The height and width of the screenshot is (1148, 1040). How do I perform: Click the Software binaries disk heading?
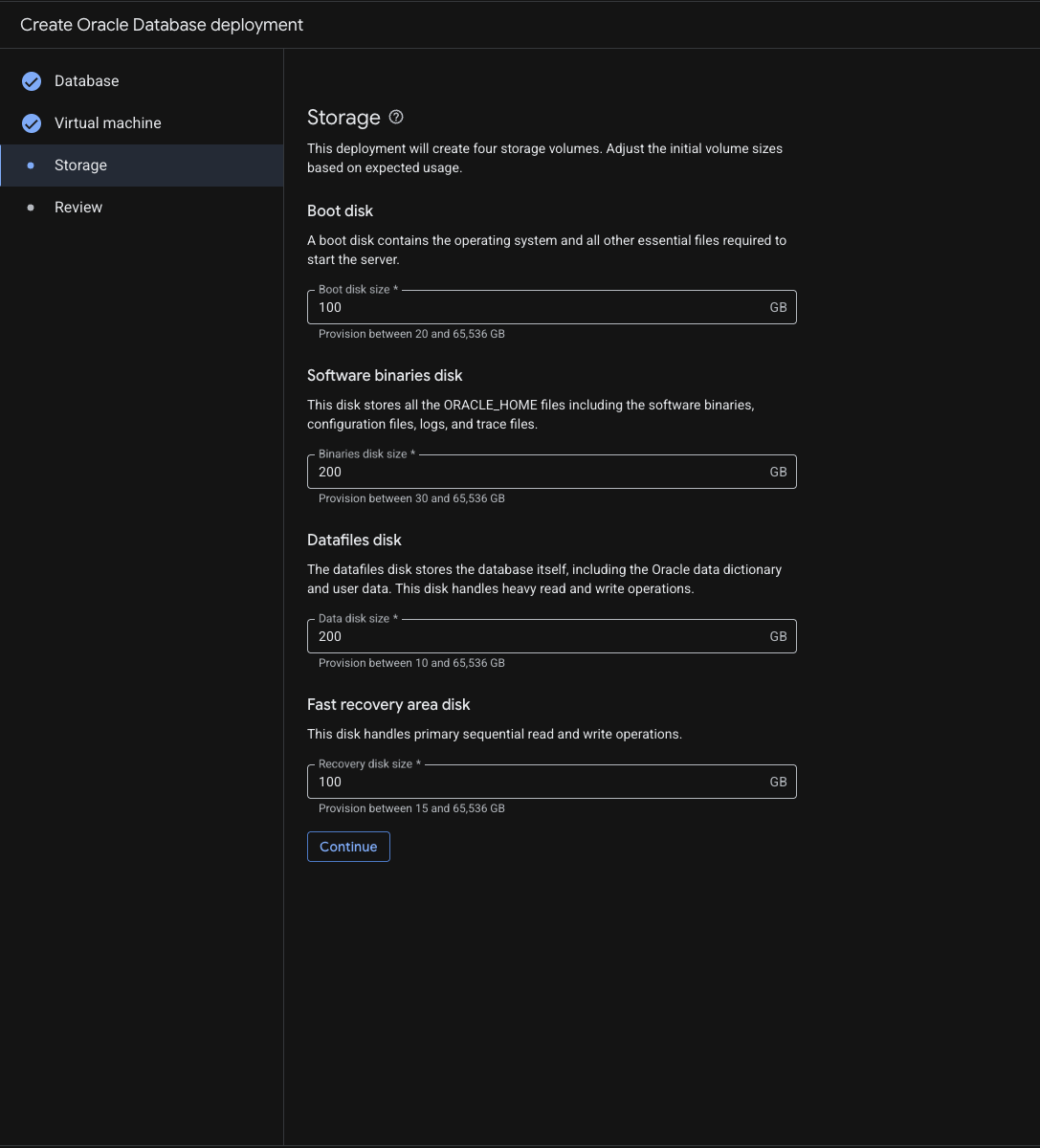385,375
